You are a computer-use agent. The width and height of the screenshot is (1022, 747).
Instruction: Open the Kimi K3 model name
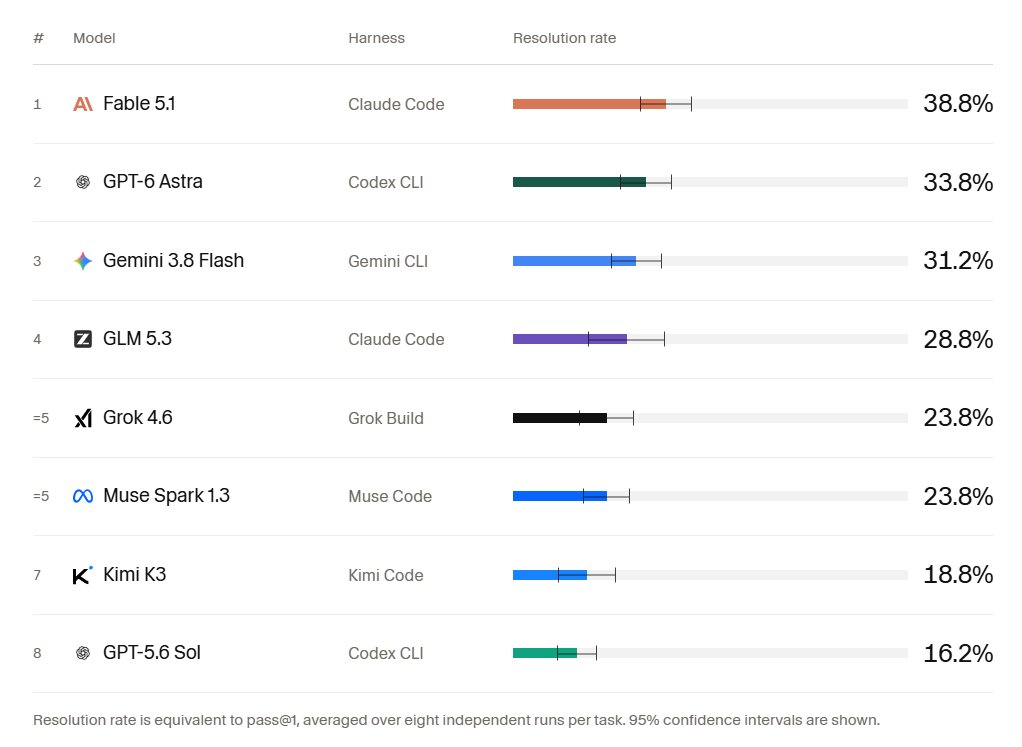pos(134,574)
